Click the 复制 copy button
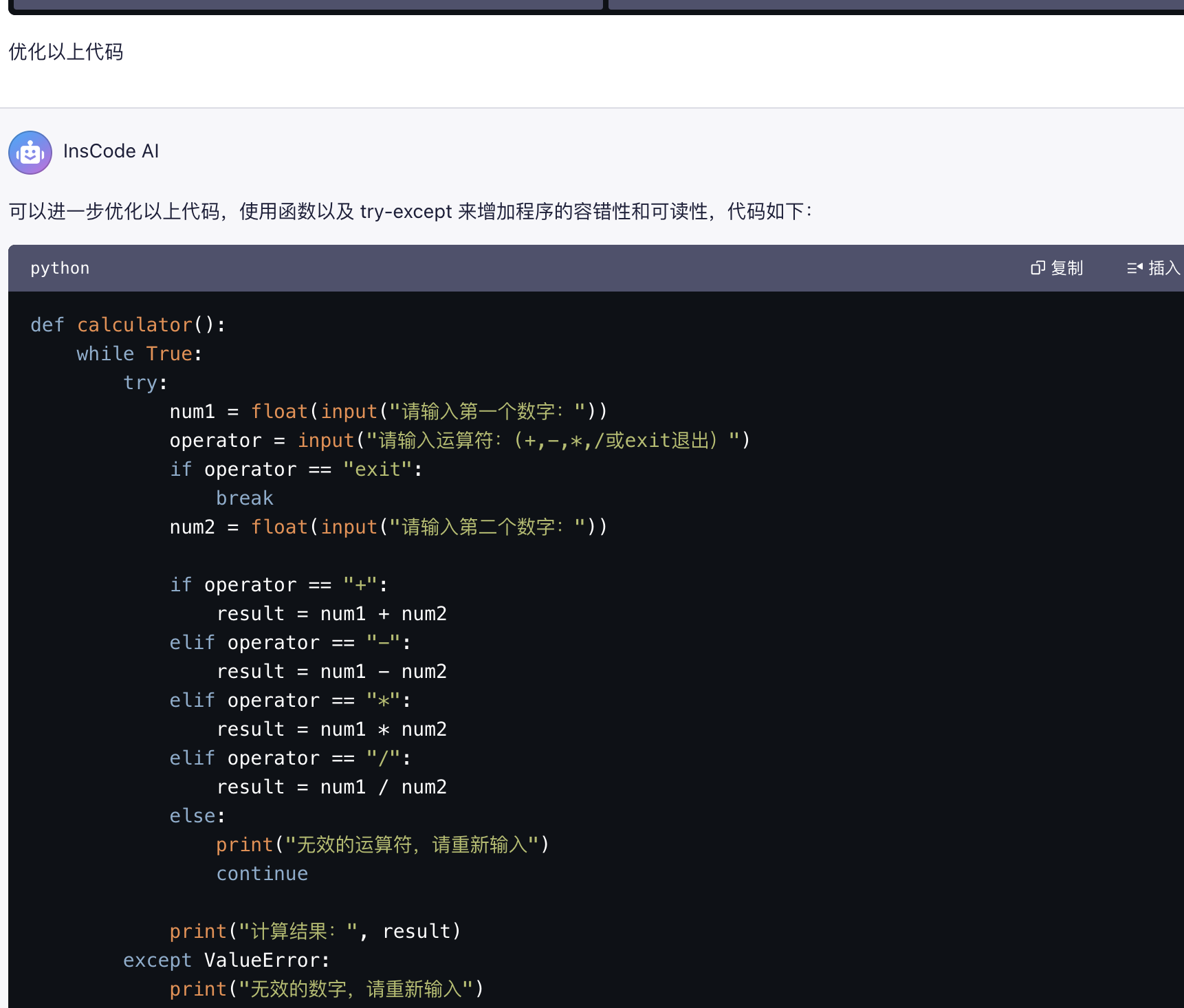Screen dimensions: 1184x1008 pyautogui.click(x=1057, y=268)
